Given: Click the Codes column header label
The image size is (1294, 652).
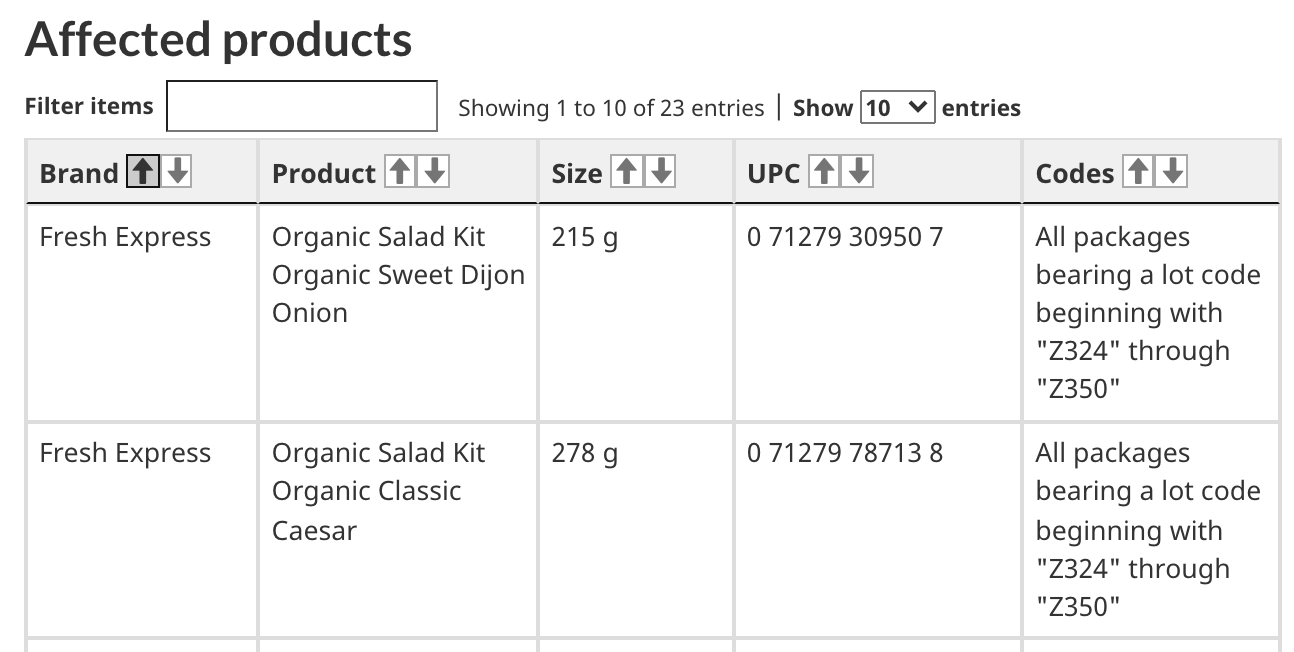Looking at the screenshot, I should click(1075, 173).
